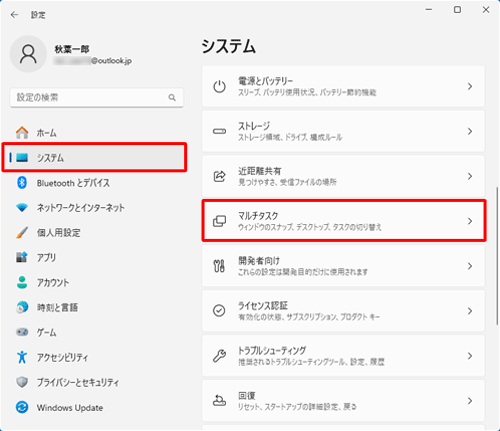Image resolution: width=500 pixels, height=431 pixels.
Task: Click the アカウント person icon
Action: [x=22, y=282]
